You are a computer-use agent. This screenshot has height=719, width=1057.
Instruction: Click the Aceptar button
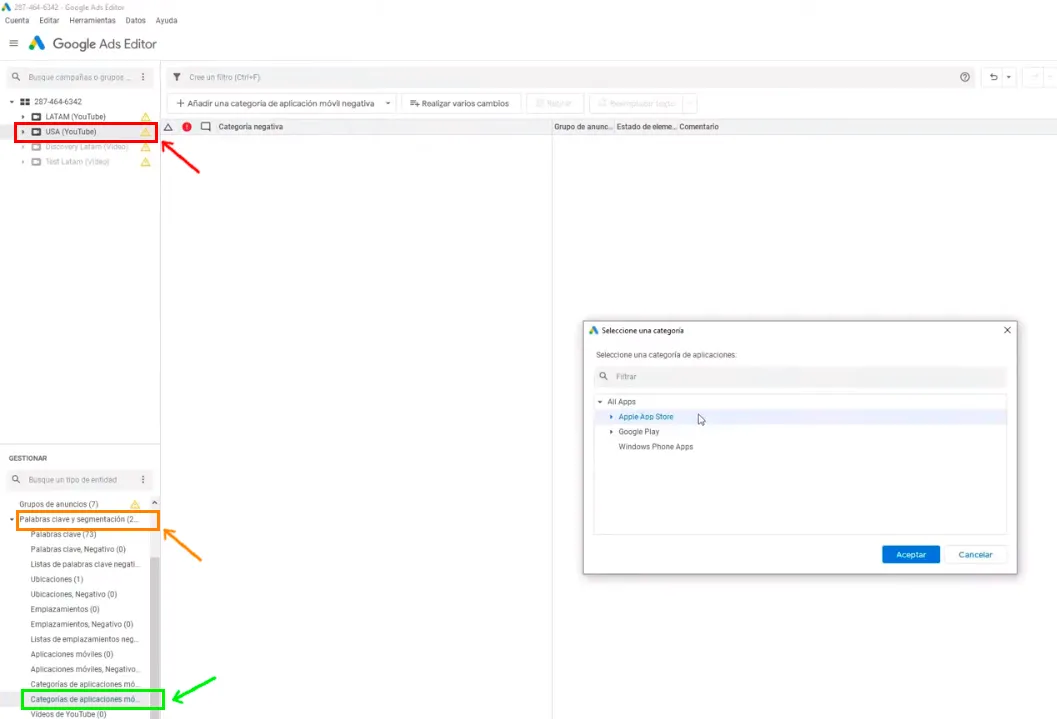(911, 555)
